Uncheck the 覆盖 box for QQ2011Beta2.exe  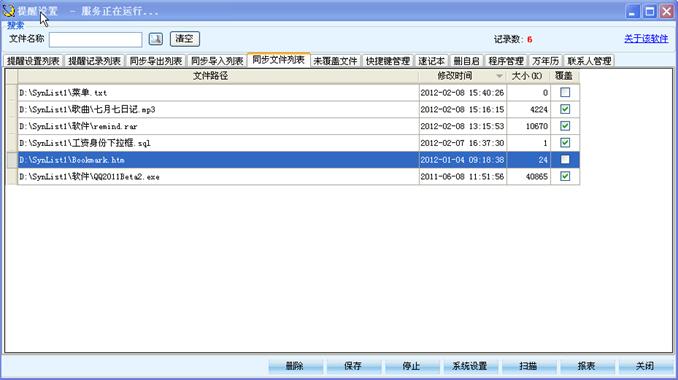(x=565, y=176)
